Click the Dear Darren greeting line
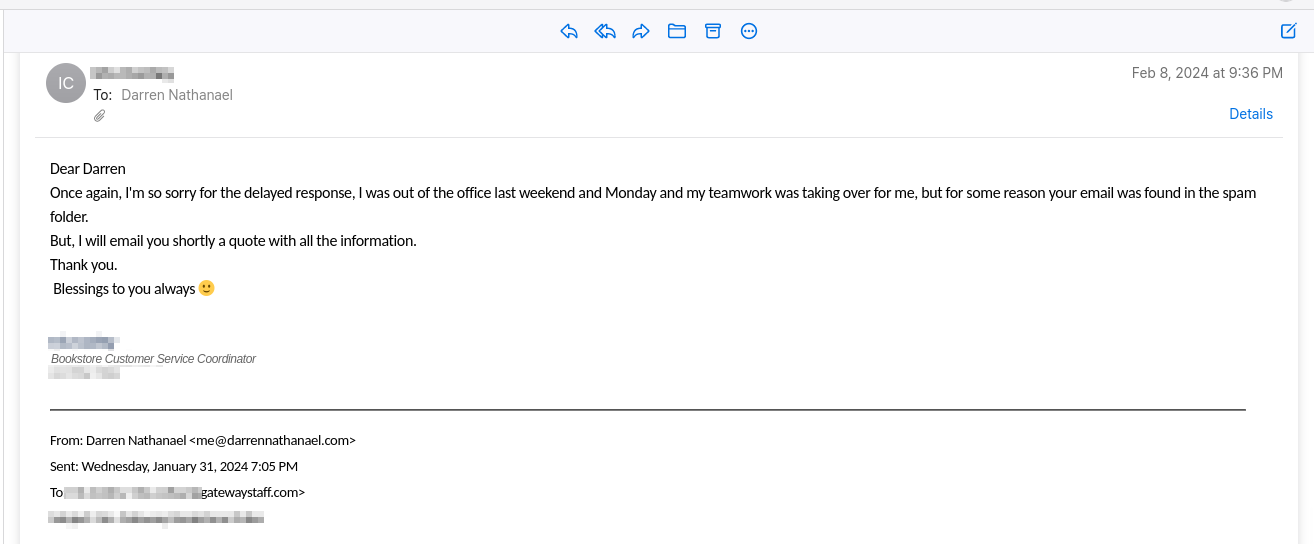Screen dimensions: 1314x544 click(x=88, y=168)
